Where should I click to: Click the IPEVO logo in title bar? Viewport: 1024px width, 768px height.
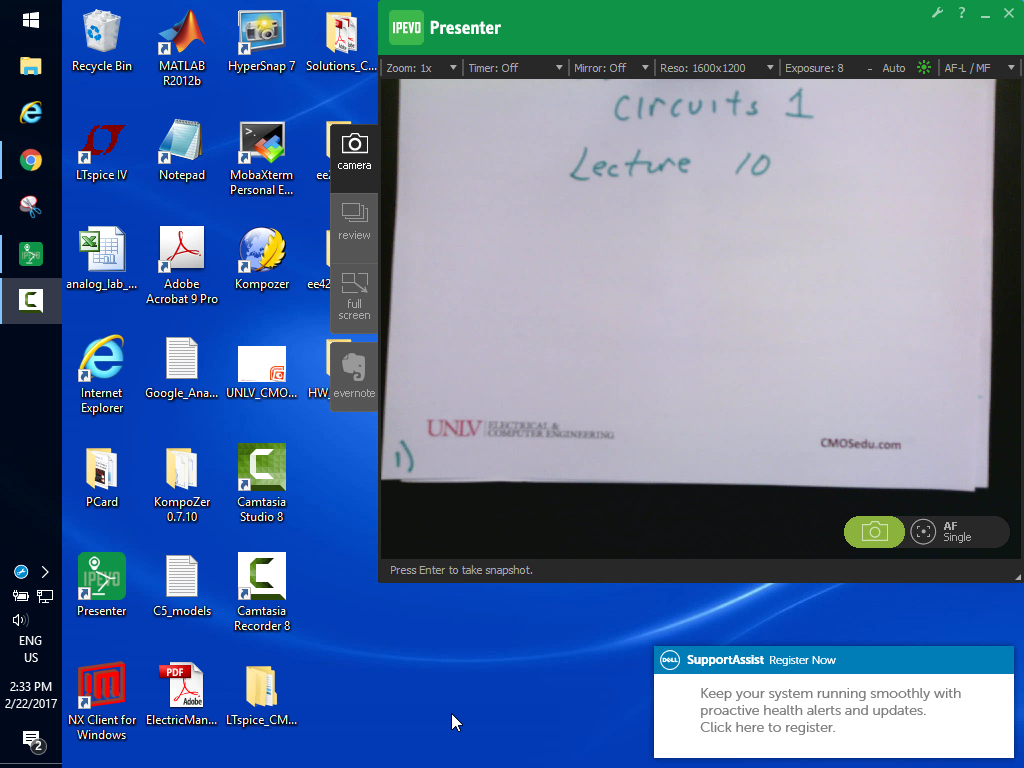pyautogui.click(x=406, y=27)
